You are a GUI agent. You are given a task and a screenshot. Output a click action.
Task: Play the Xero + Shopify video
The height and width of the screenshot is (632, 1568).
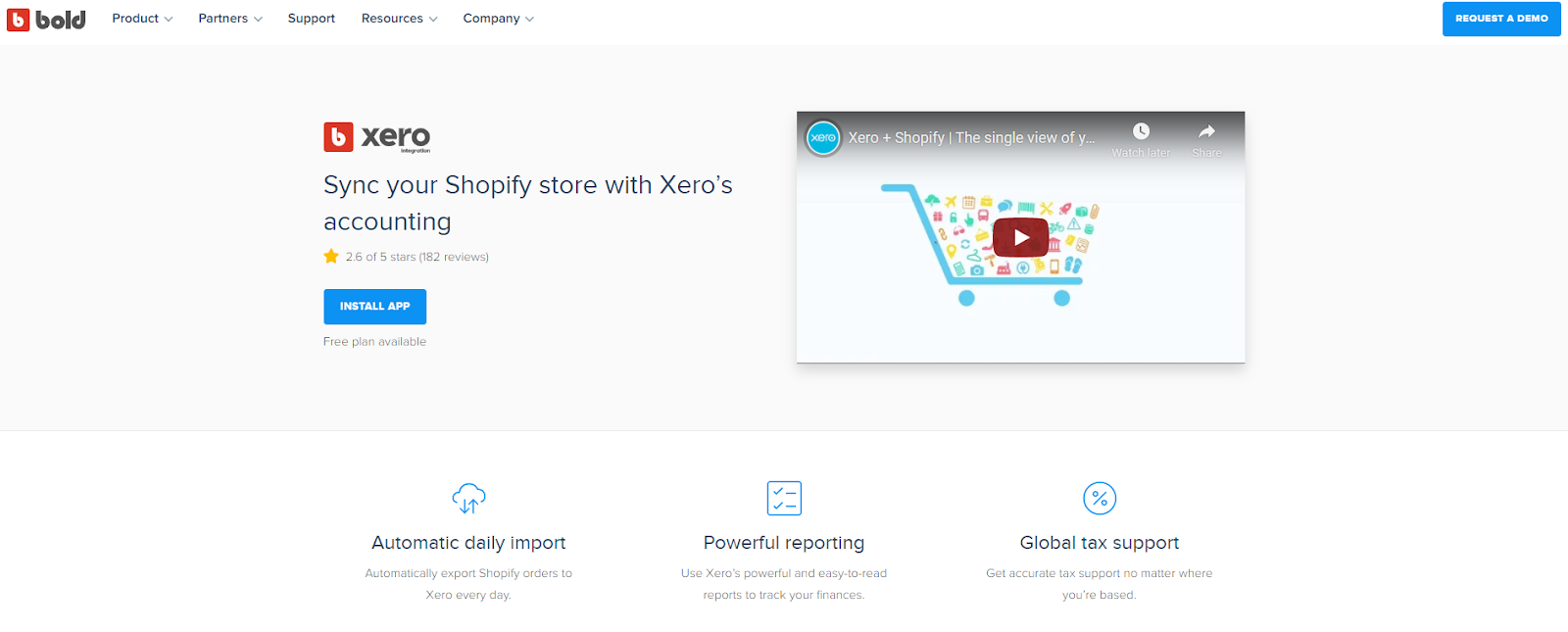(x=1020, y=237)
